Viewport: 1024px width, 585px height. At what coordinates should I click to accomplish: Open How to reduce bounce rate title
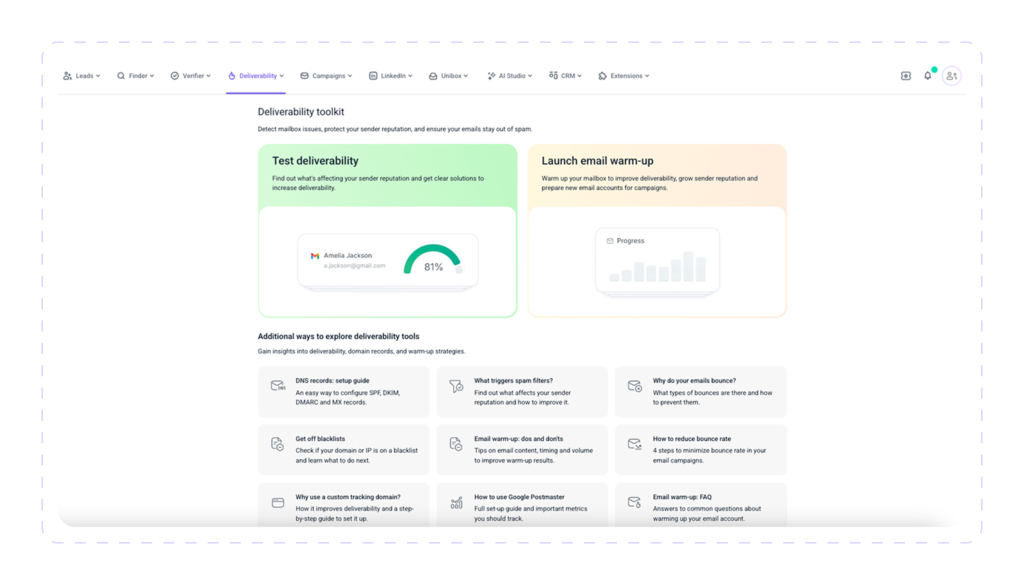(692, 439)
